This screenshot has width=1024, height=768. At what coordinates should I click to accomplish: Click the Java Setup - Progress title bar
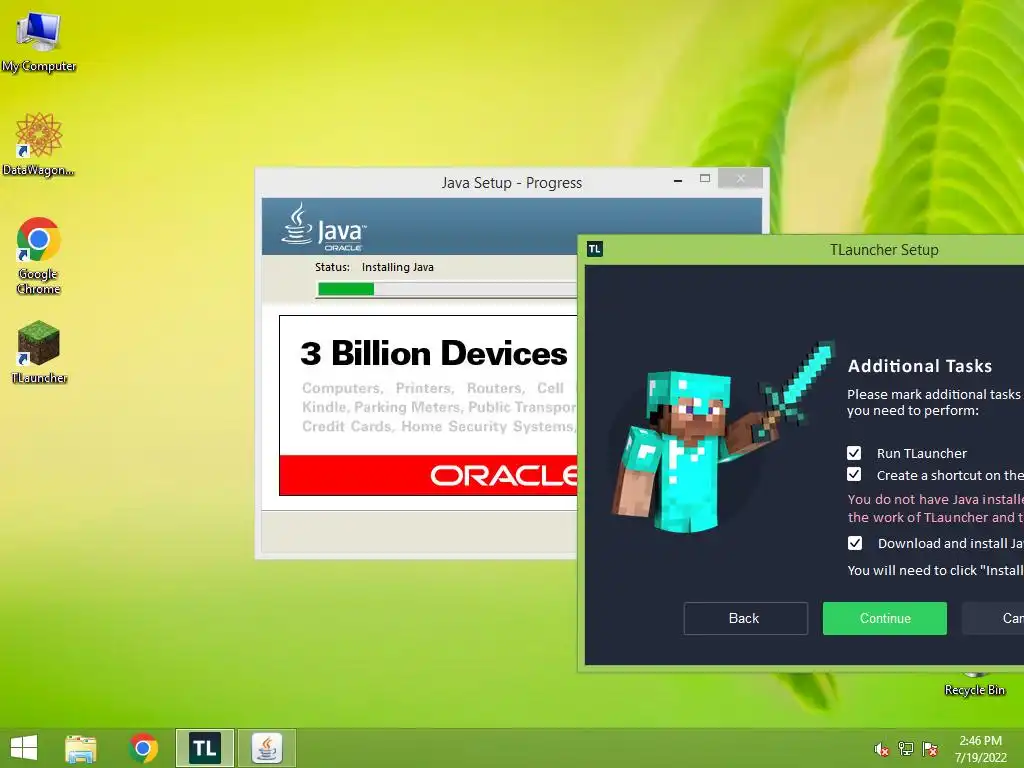(511, 182)
